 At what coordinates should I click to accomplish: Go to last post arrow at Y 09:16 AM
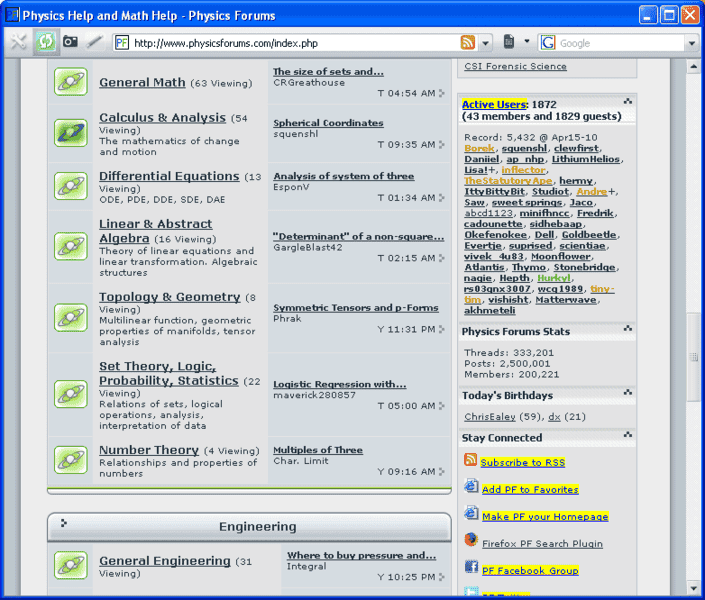tap(442, 471)
